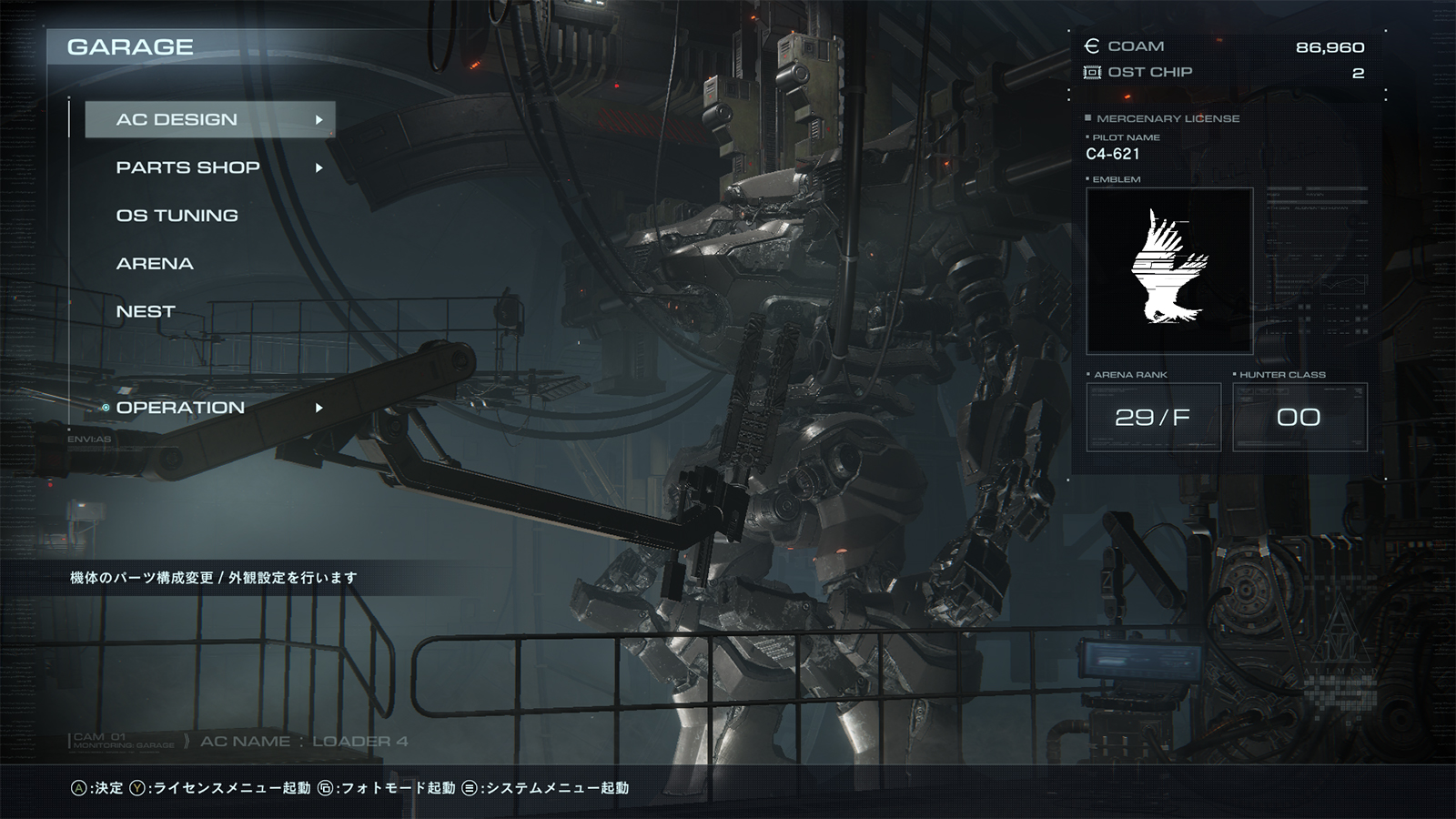Click the GARAGE title header

point(130,47)
